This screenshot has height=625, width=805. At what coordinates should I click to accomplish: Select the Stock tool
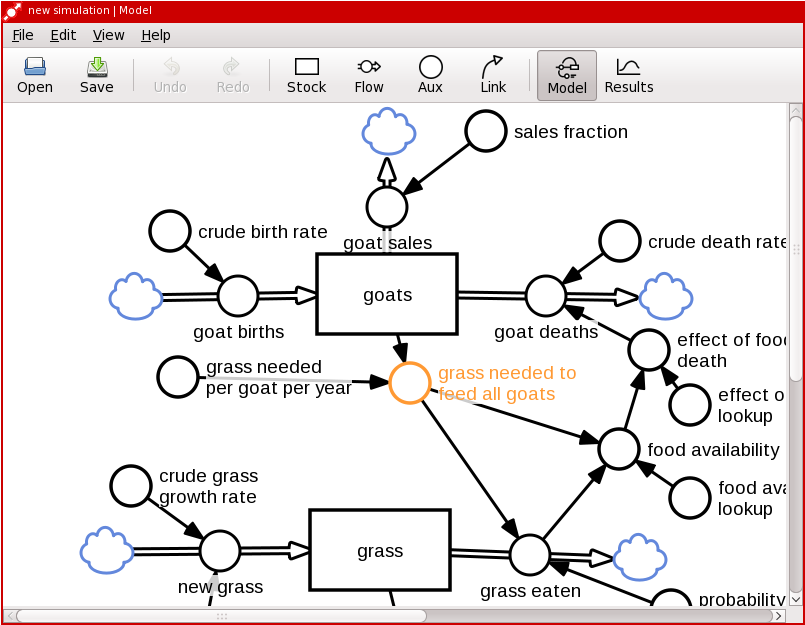point(306,76)
